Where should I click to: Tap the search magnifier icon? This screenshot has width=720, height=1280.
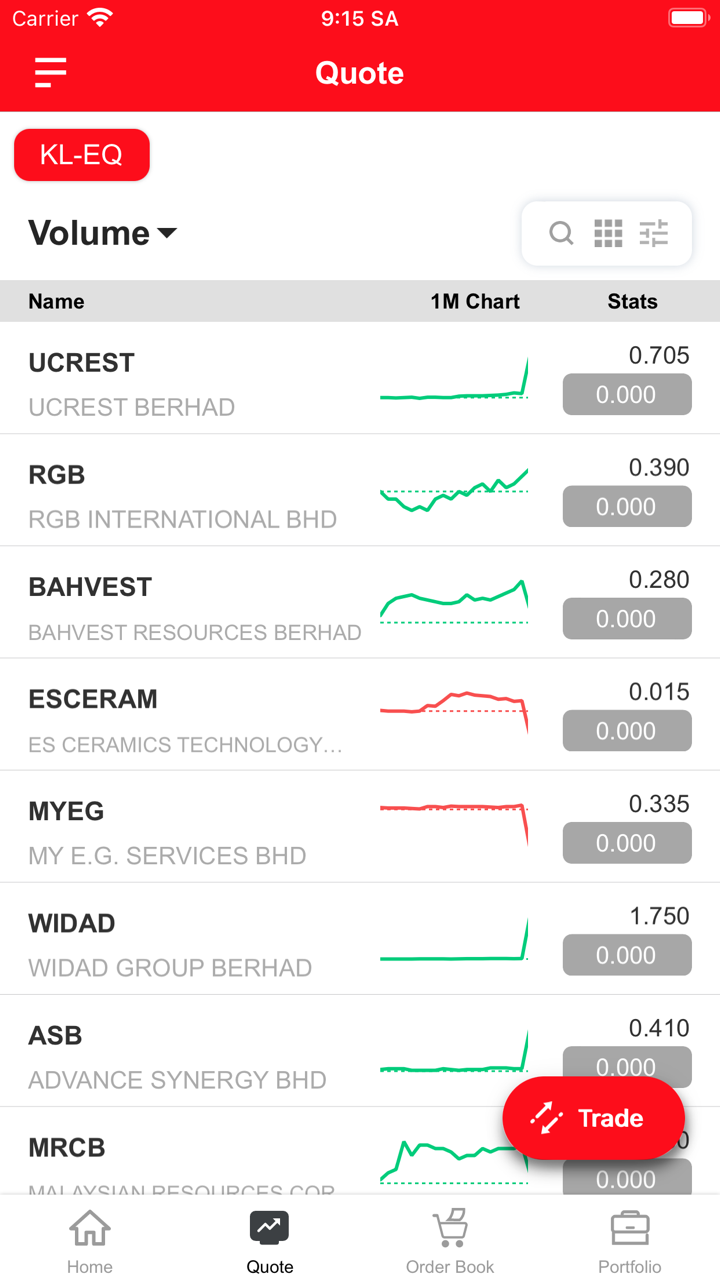[561, 234]
